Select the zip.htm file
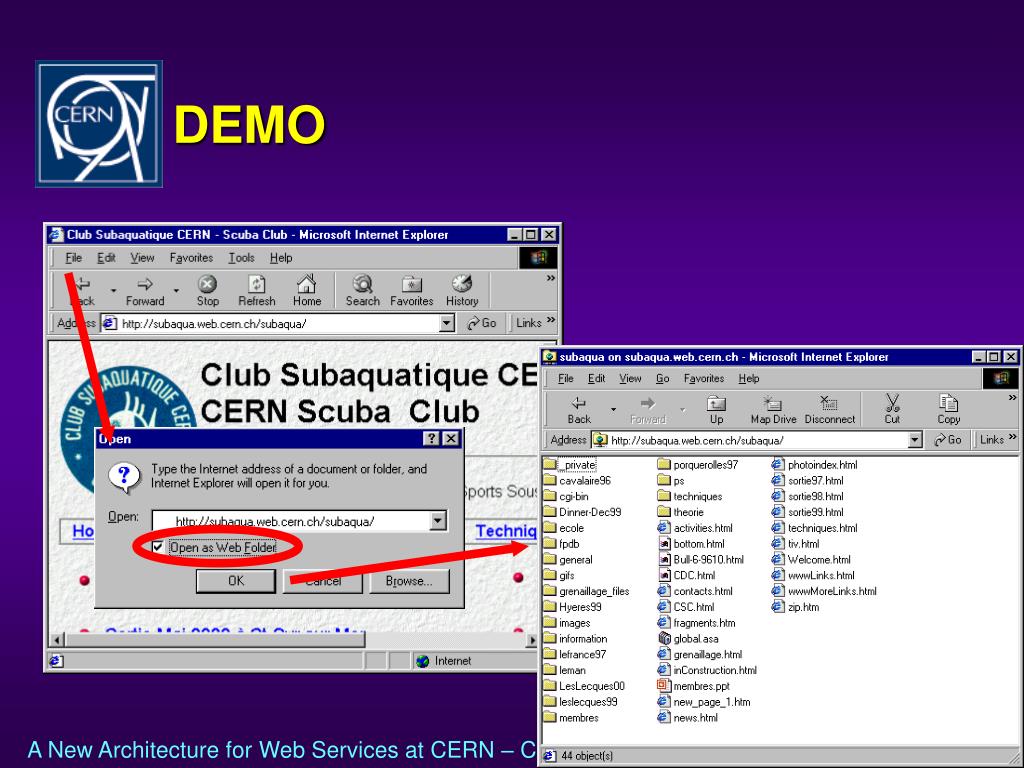This screenshot has height=768, width=1024. point(795,607)
